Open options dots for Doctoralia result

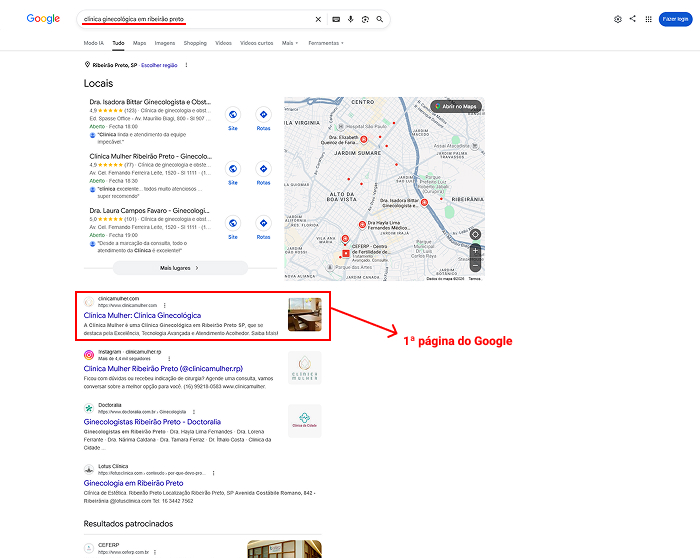(x=194, y=412)
